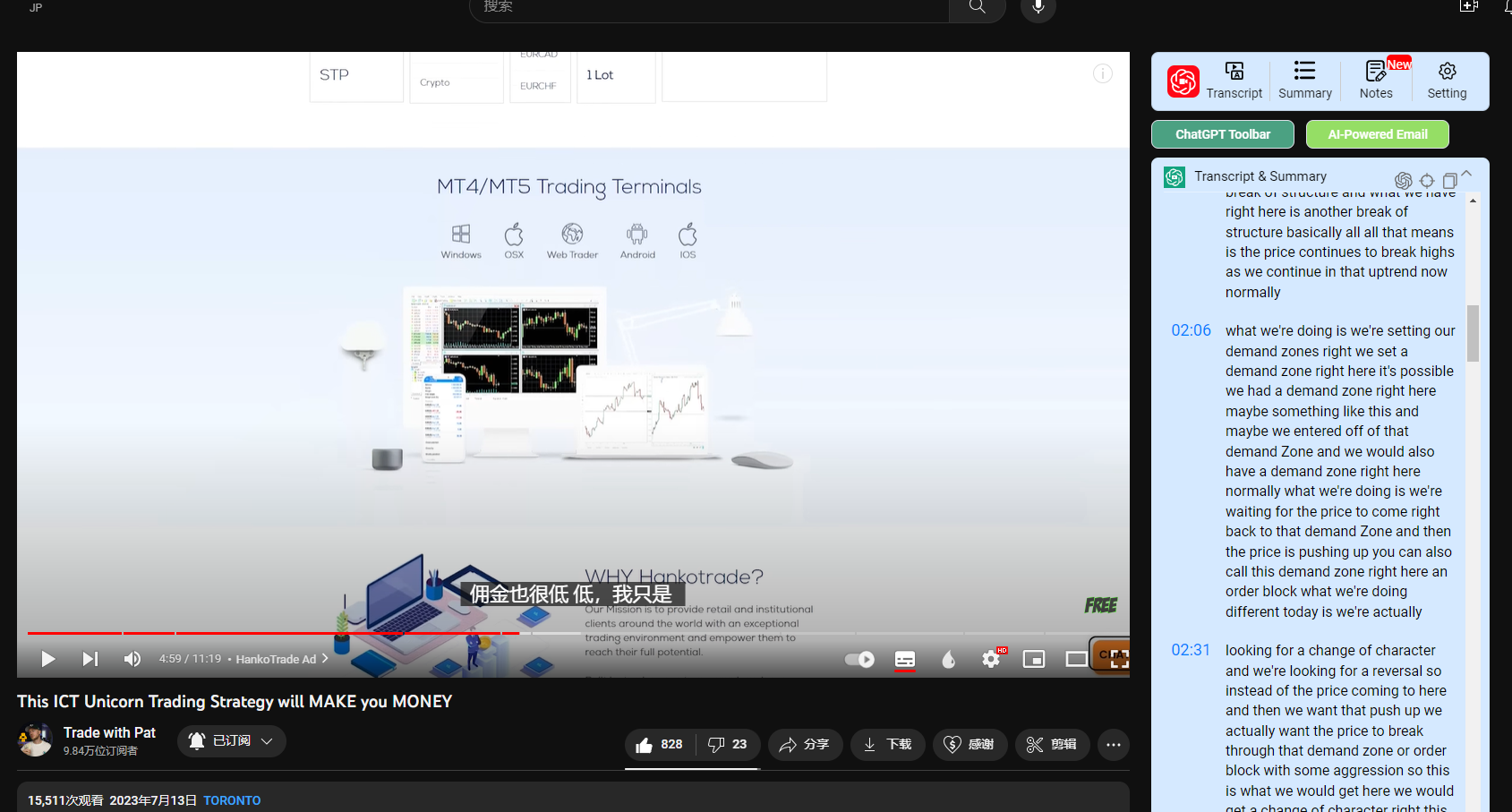Open the Transcript tab
Image resolution: width=1512 pixels, height=812 pixels.
pyautogui.click(x=1234, y=81)
